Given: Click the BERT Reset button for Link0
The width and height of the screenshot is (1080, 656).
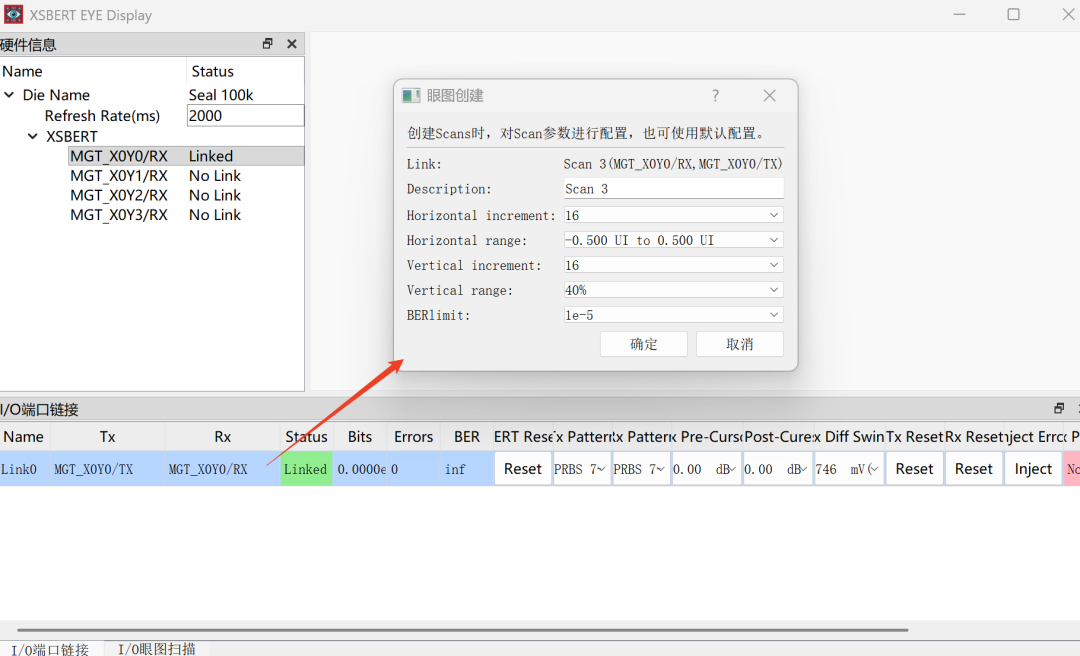Looking at the screenshot, I should coord(523,469).
